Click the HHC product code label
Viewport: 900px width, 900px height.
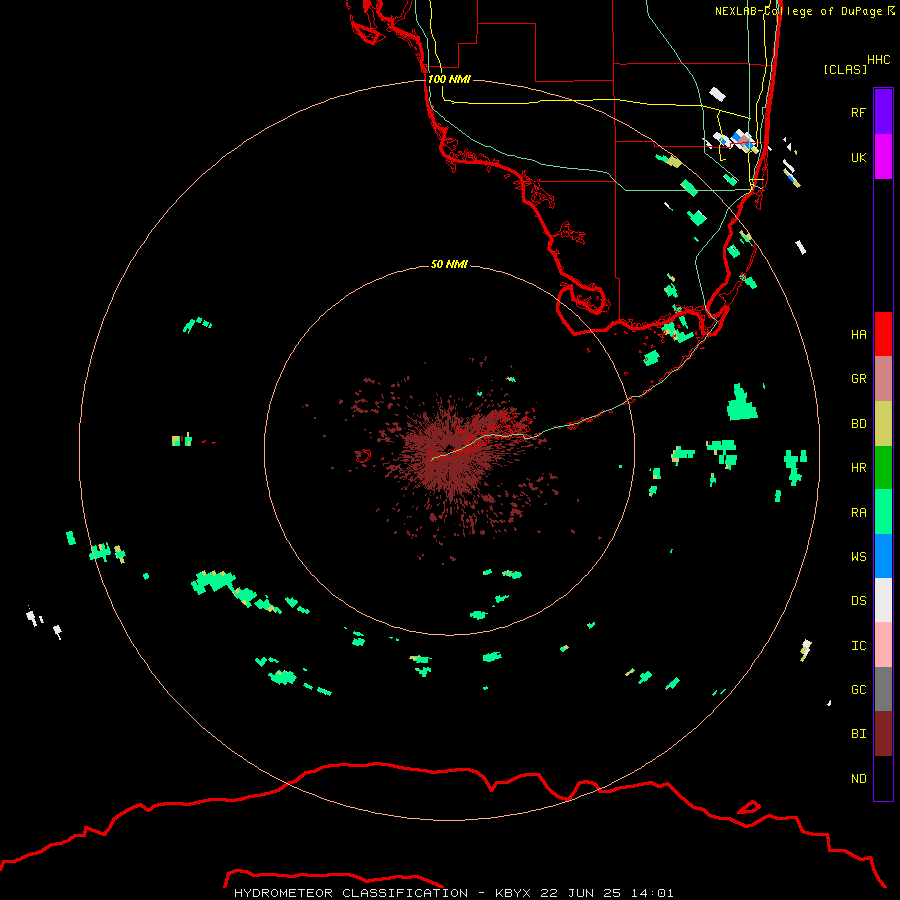(x=878, y=60)
